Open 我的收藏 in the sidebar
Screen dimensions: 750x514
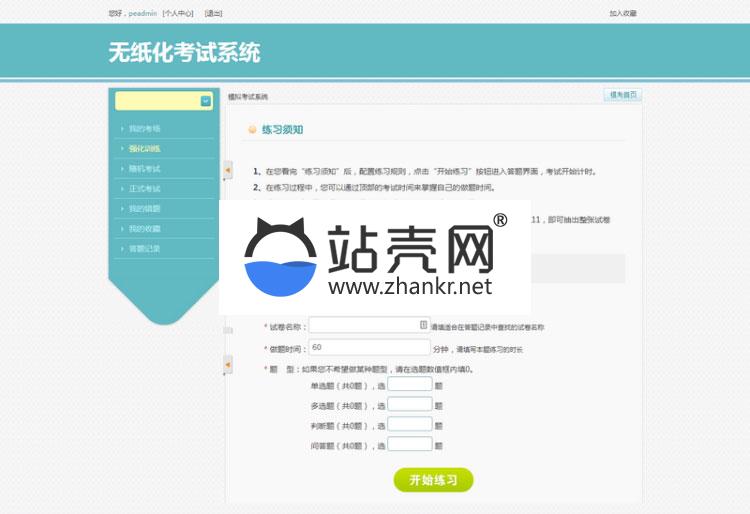point(145,229)
